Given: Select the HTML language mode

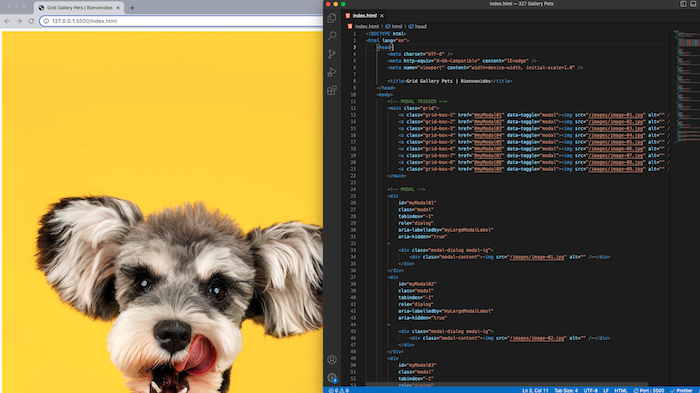Looking at the screenshot, I should click(621, 390).
